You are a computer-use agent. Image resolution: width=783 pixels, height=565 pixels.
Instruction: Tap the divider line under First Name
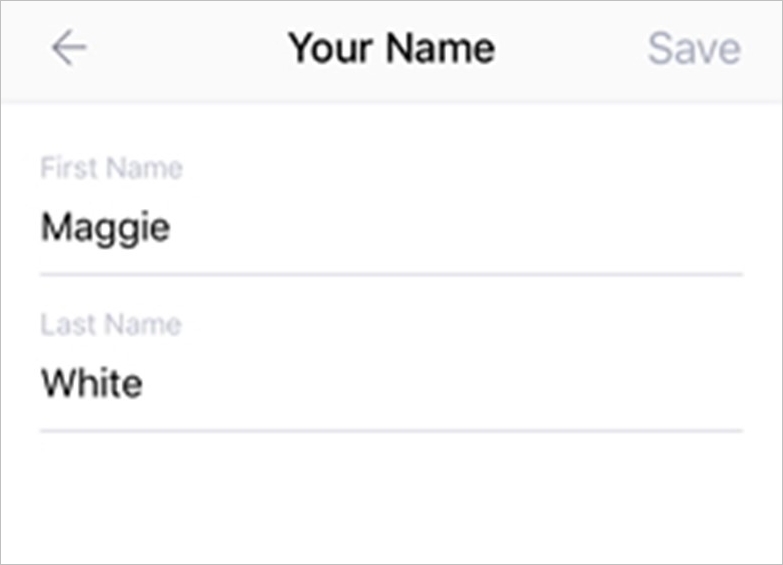(391, 273)
